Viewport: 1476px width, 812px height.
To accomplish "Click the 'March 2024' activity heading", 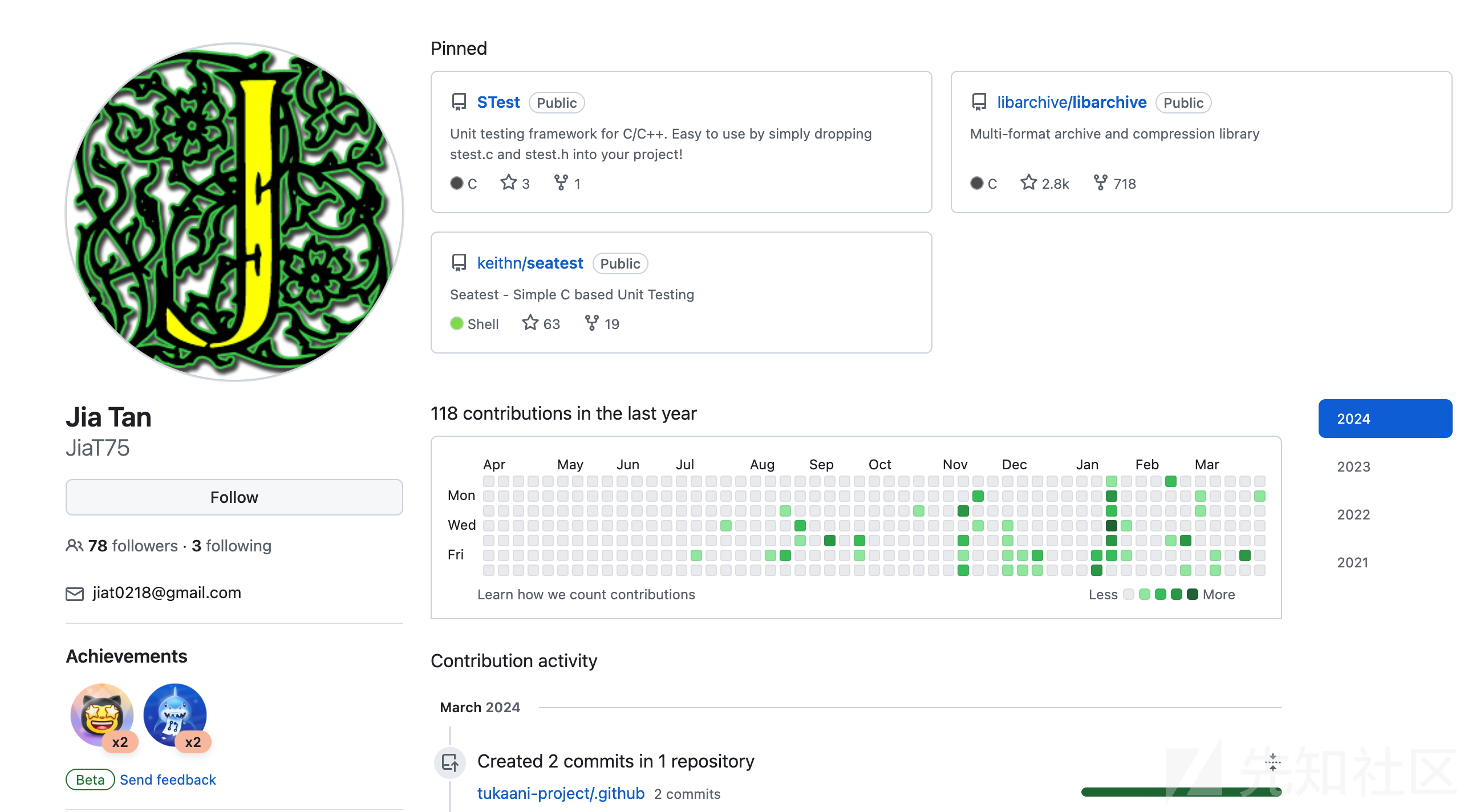I will [480, 707].
